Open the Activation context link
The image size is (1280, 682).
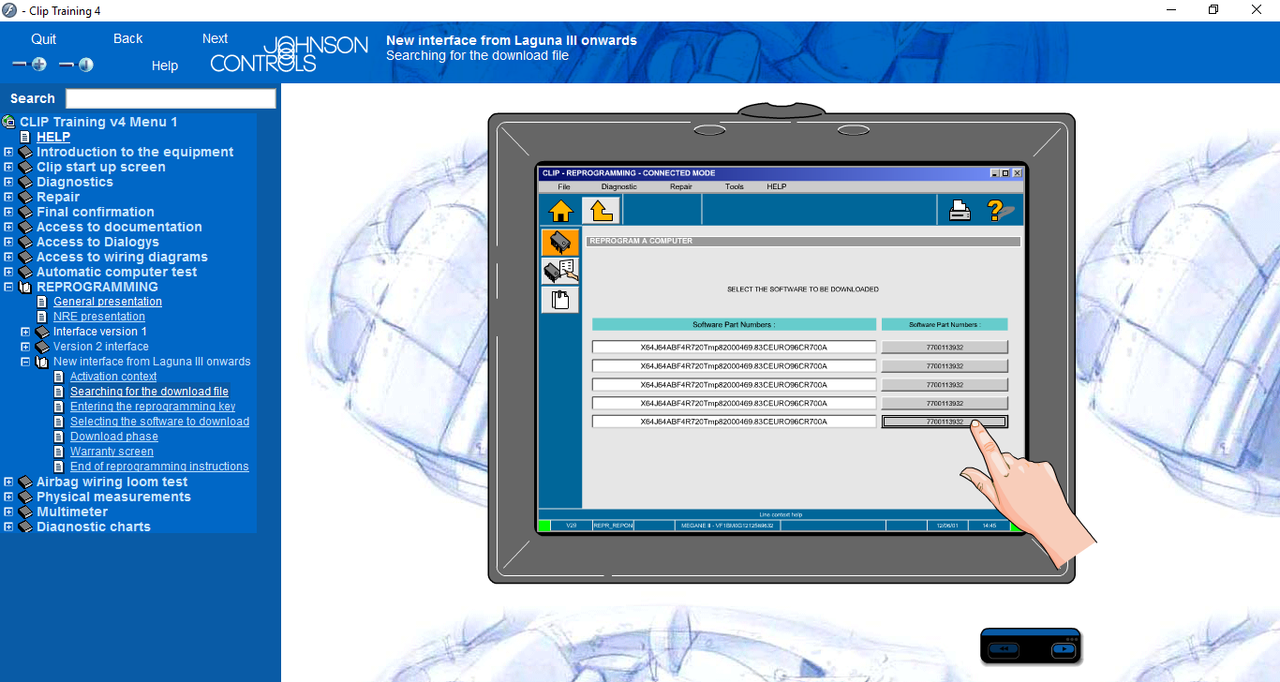click(113, 377)
